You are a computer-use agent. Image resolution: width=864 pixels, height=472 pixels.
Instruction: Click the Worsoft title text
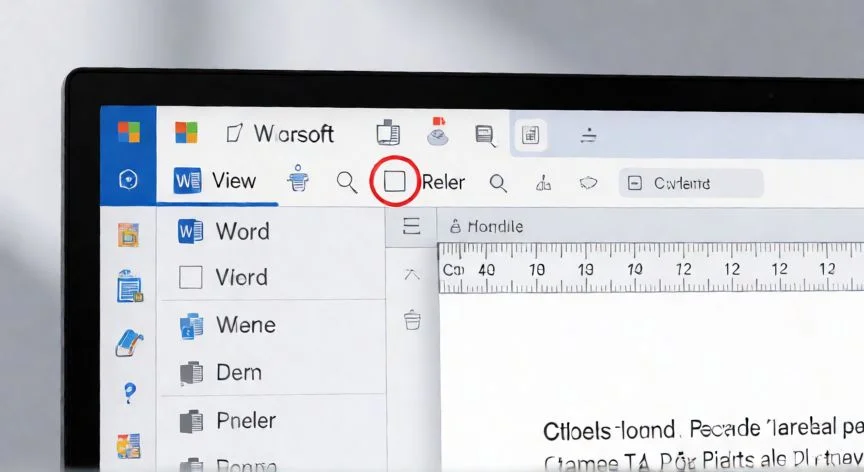pyautogui.click(x=294, y=134)
